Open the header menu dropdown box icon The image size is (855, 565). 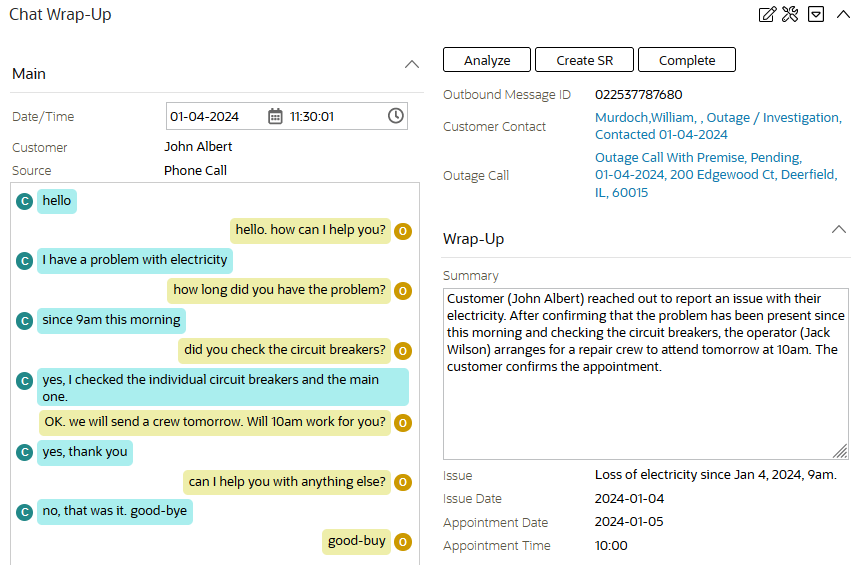click(x=816, y=14)
